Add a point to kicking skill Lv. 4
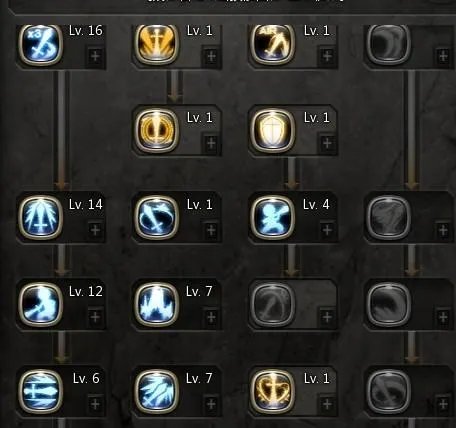Image resolution: width=456 pixels, height=428 pixels. 327,230
